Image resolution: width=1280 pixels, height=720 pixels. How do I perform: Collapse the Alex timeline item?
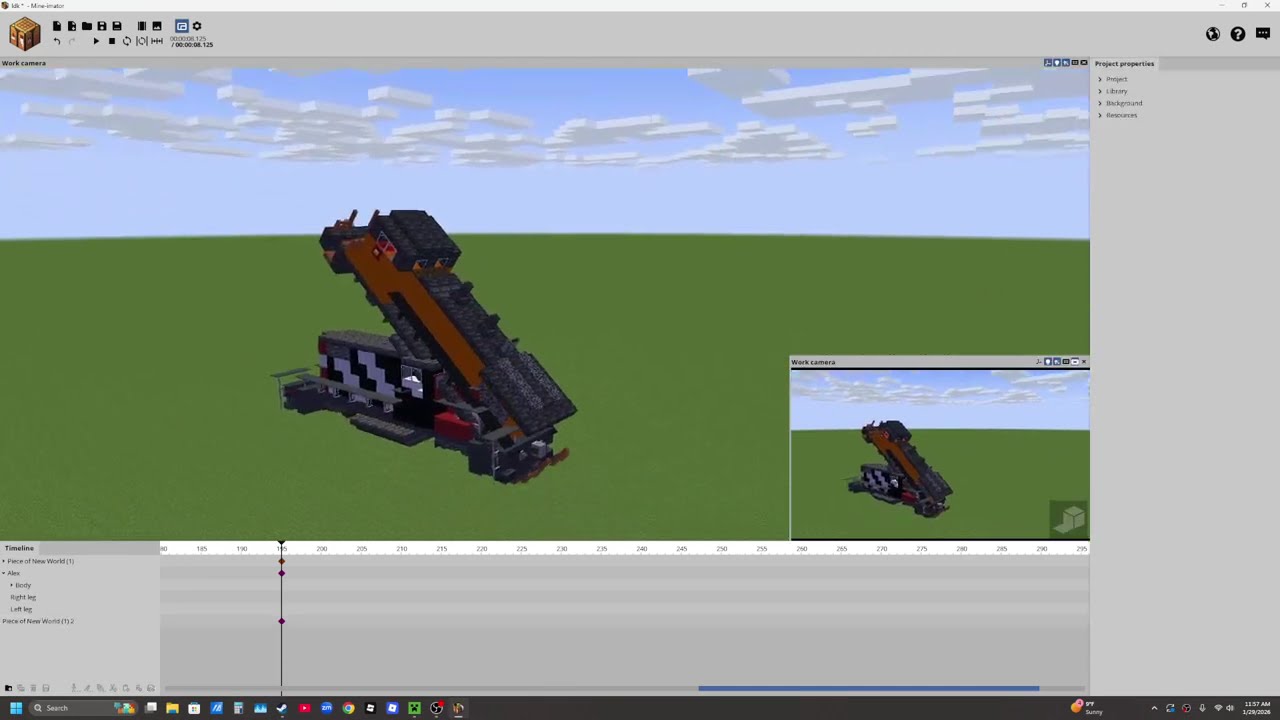click(3, 573)
